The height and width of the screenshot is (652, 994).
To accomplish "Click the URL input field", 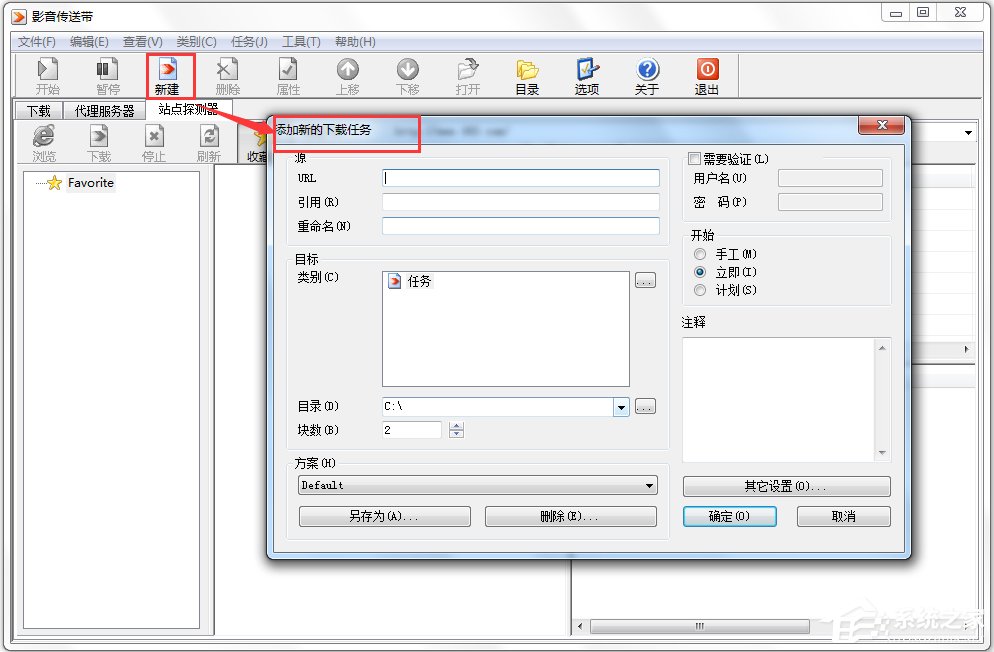I will pyautogui.click(x=520, y=178).
